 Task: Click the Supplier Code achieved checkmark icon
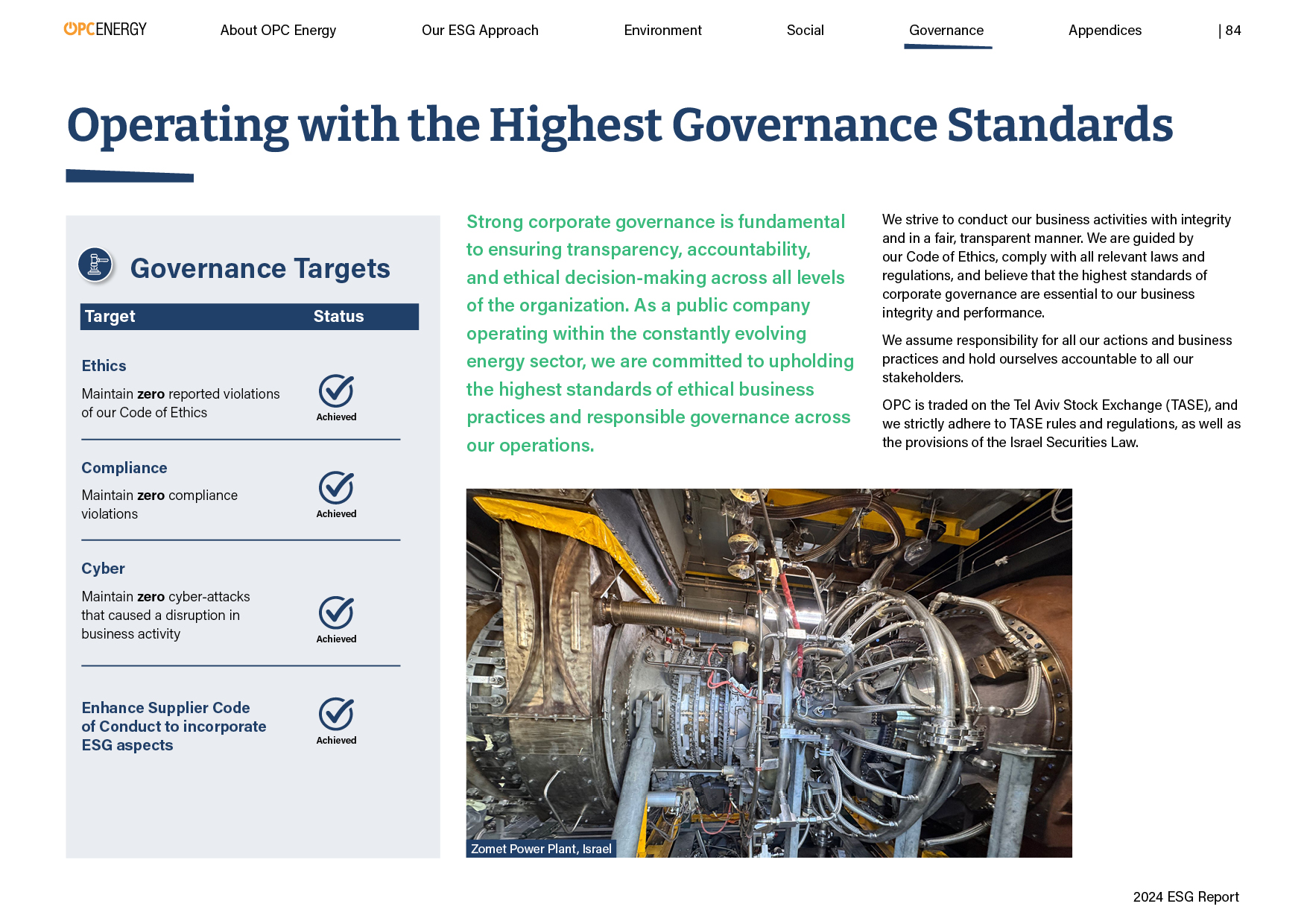[x=336, y=714]
